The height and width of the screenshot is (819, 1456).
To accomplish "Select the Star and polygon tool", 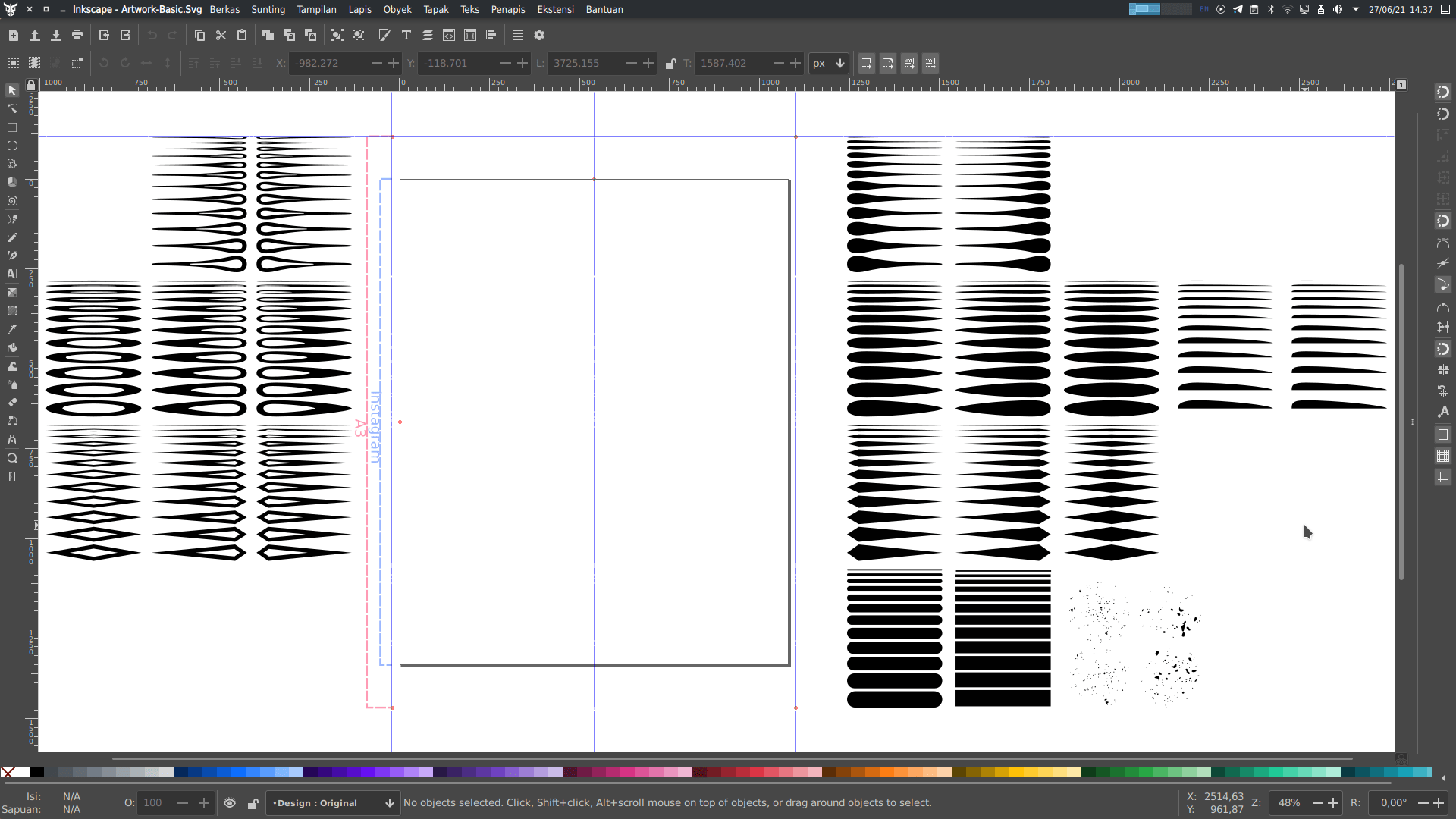I will pos(12,164).
